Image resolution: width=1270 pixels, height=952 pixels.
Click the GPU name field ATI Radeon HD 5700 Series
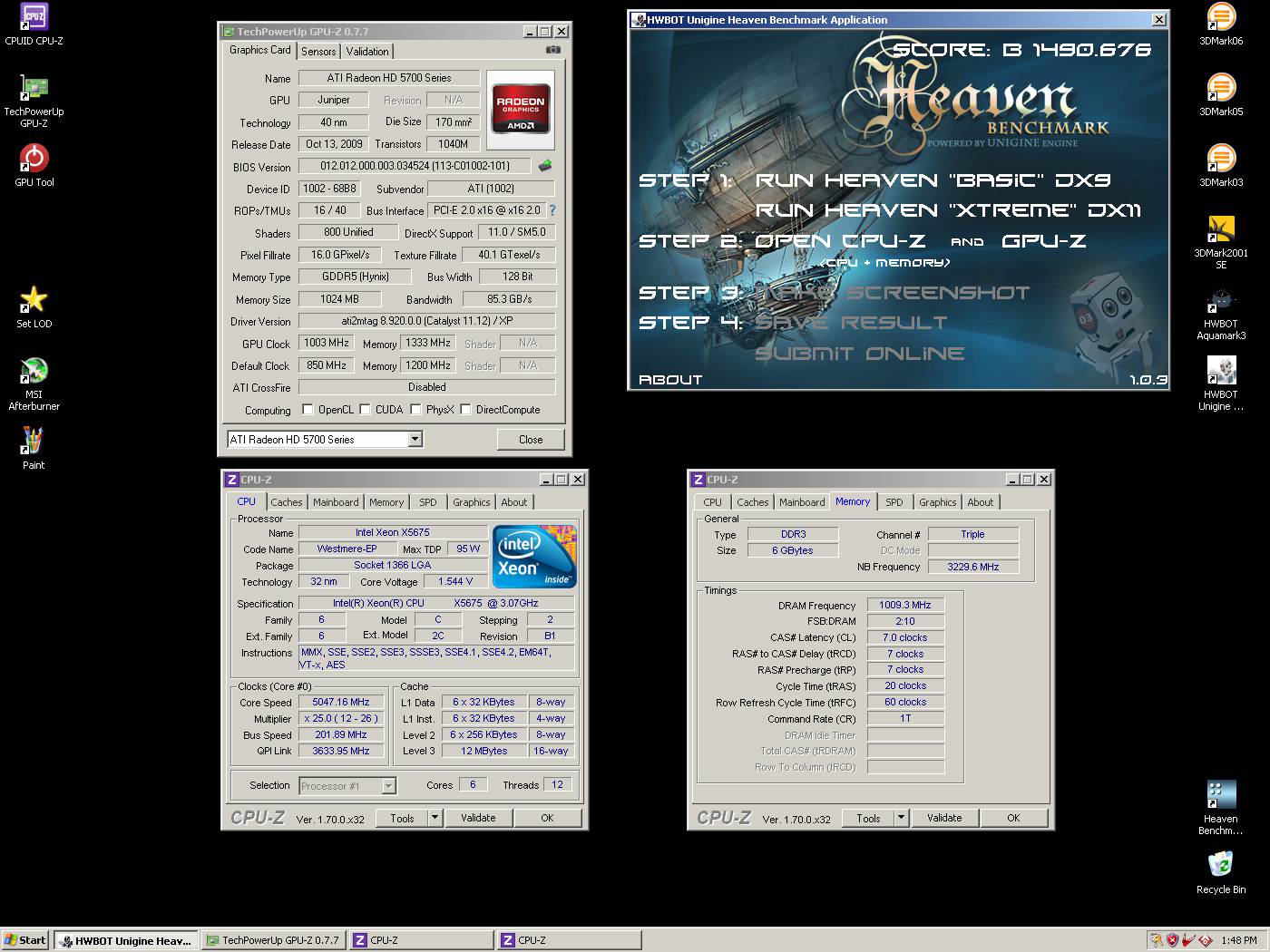(x=388, y=78)
